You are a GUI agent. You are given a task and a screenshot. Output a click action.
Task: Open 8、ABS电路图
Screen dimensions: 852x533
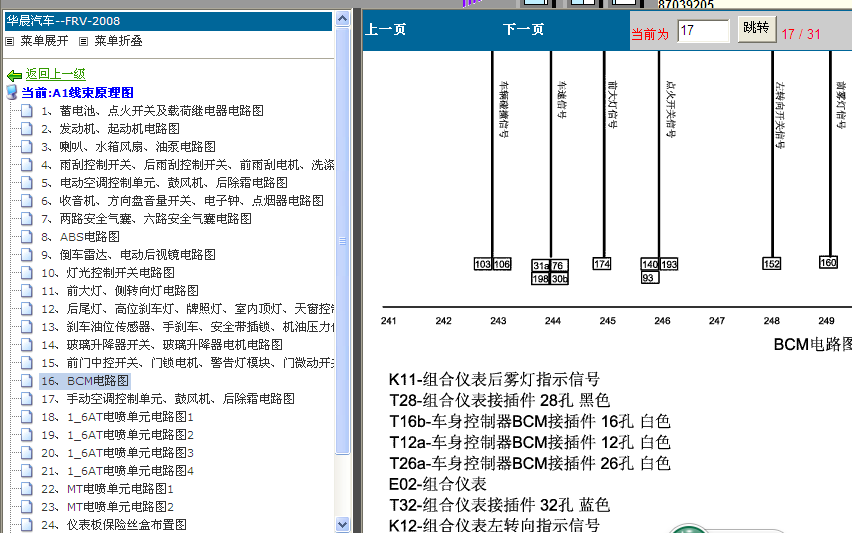pyautogui.click(x=80, y=237)
